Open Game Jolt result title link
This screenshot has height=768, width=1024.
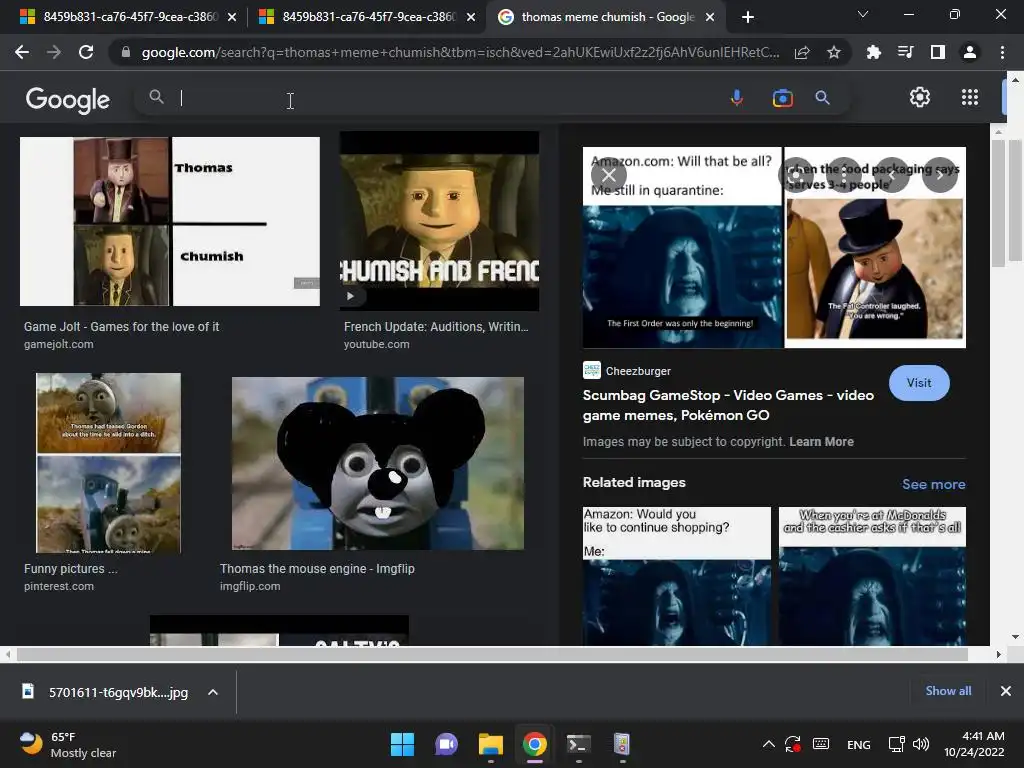(121, 327)
